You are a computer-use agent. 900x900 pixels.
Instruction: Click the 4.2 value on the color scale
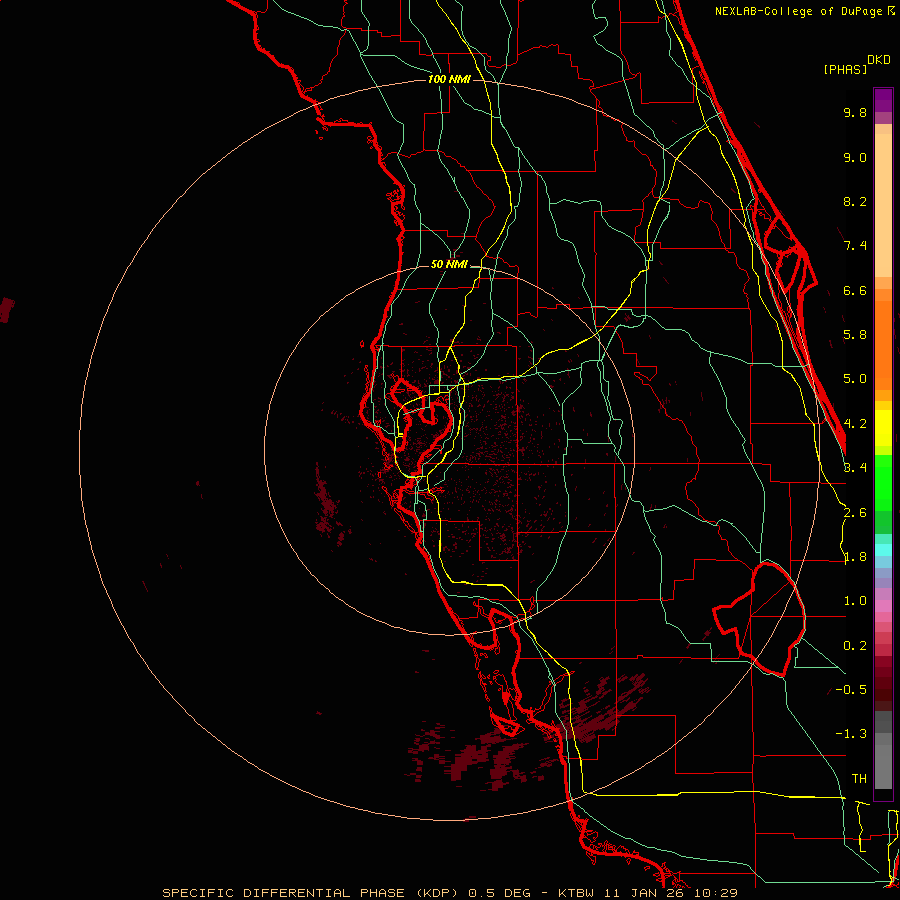855,424
